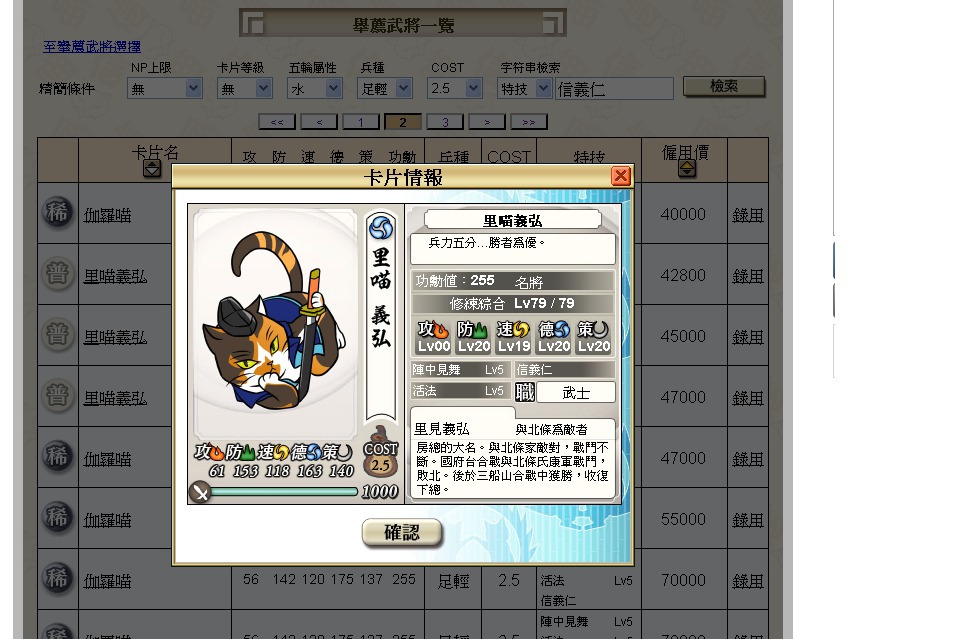This screenshot has height=639, width=960.
Task: Click the 確認 confirm button
Action: [402, 532]
